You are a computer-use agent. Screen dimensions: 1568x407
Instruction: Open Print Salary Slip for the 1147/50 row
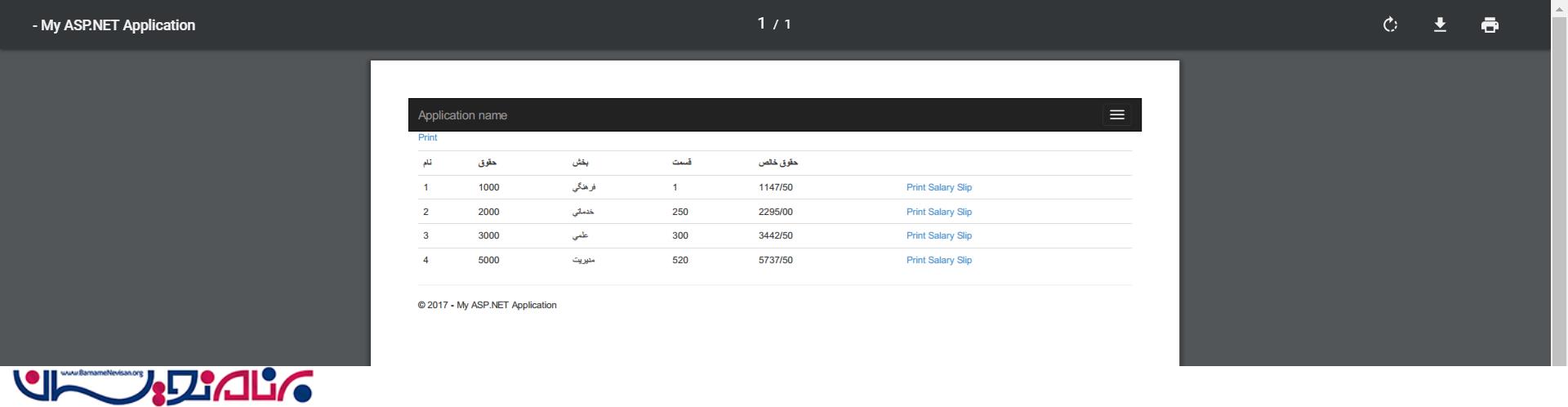(938, 187)
